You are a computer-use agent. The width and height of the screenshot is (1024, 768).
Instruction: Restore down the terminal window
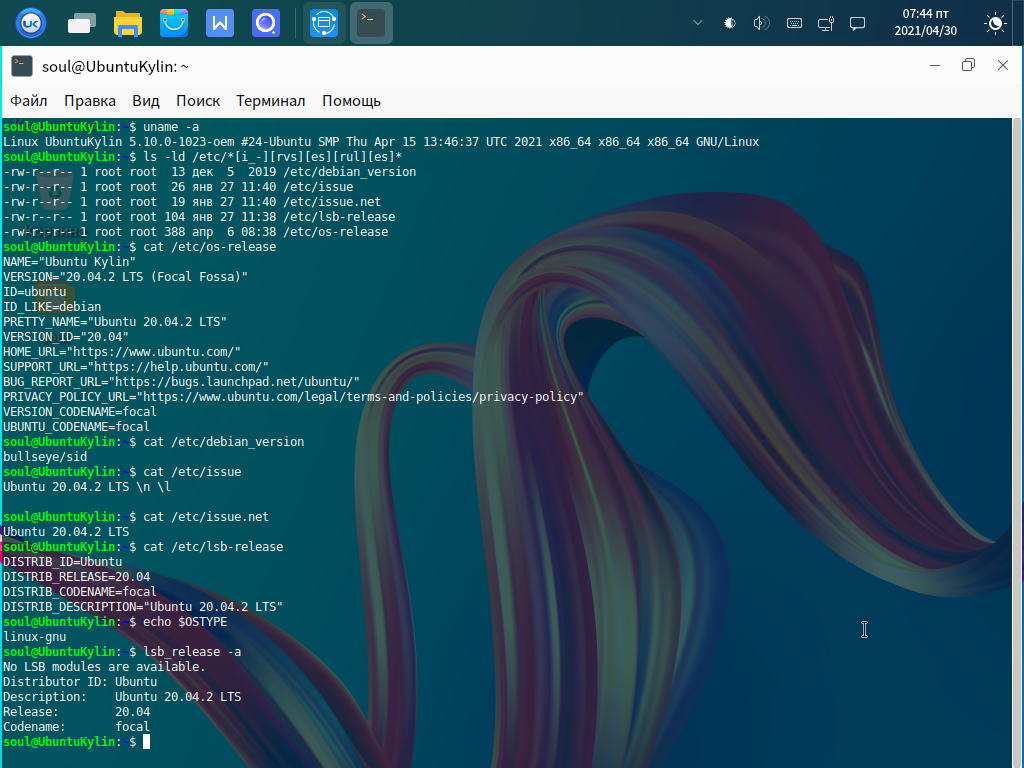tap(968, 65)
